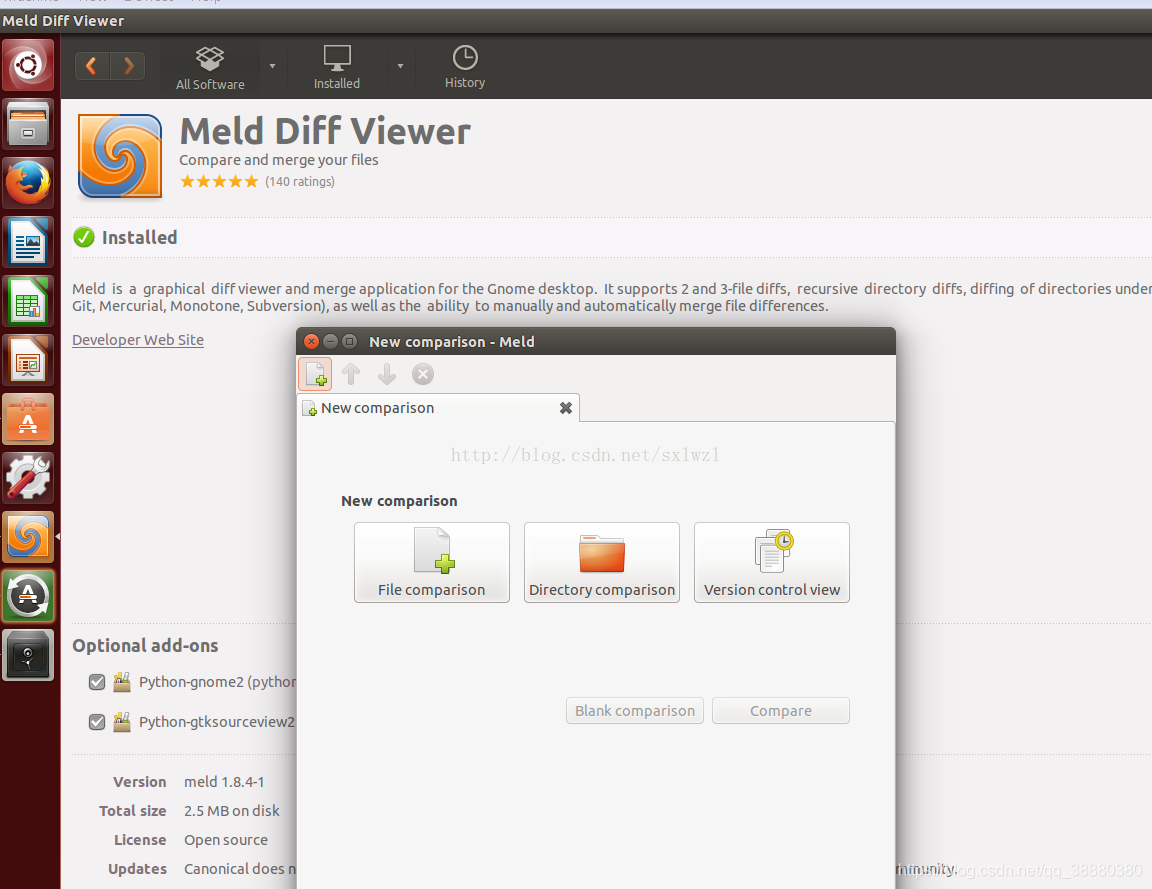Click the new comparison icon in Meld's toolbar
1152x889 pixels.
315,374
